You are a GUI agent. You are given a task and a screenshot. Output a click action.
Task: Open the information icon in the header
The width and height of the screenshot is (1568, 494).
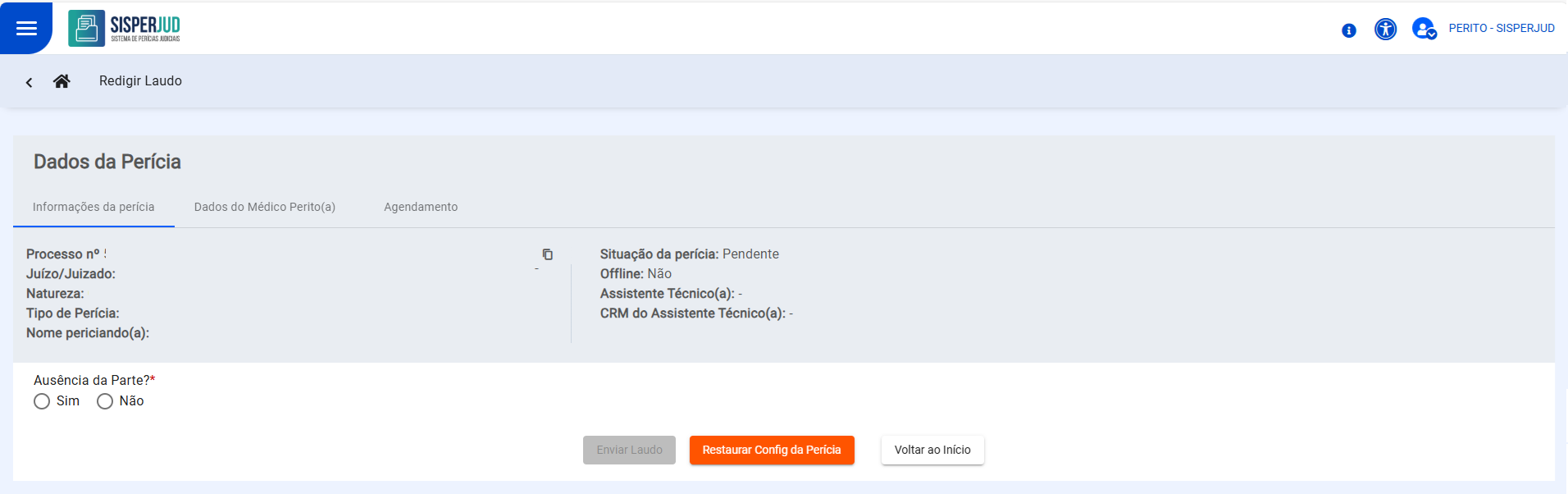coord(1348,29)
